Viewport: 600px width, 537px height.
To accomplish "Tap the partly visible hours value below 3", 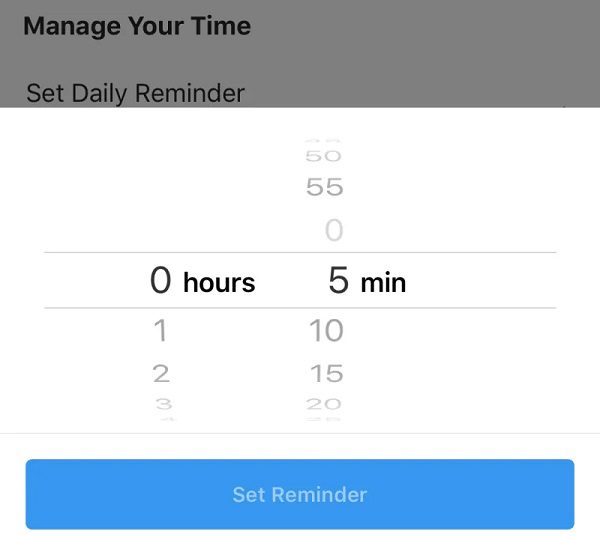I will [x=162, y=419].
